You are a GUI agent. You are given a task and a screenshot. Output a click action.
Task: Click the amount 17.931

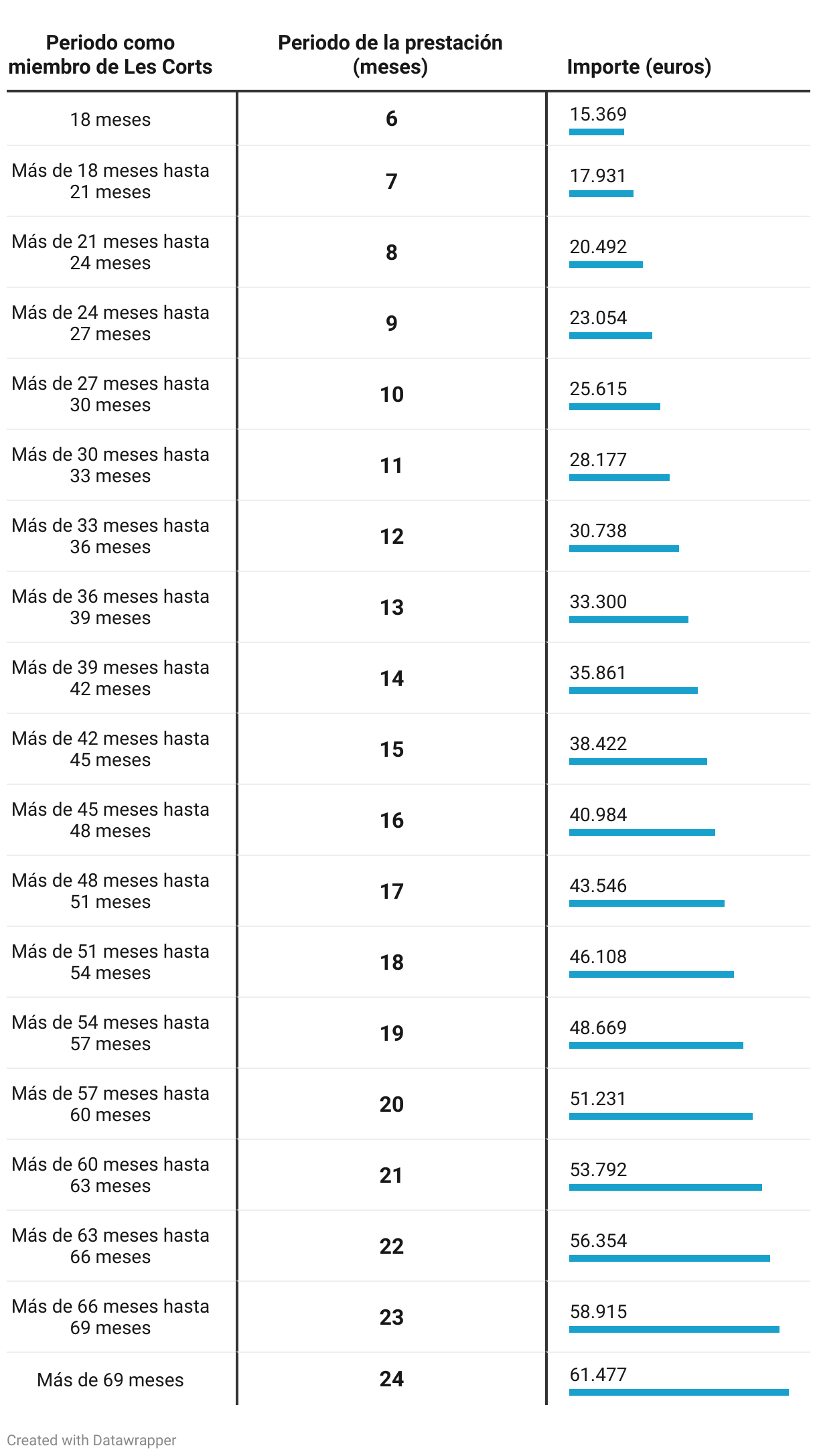point(597,175)
